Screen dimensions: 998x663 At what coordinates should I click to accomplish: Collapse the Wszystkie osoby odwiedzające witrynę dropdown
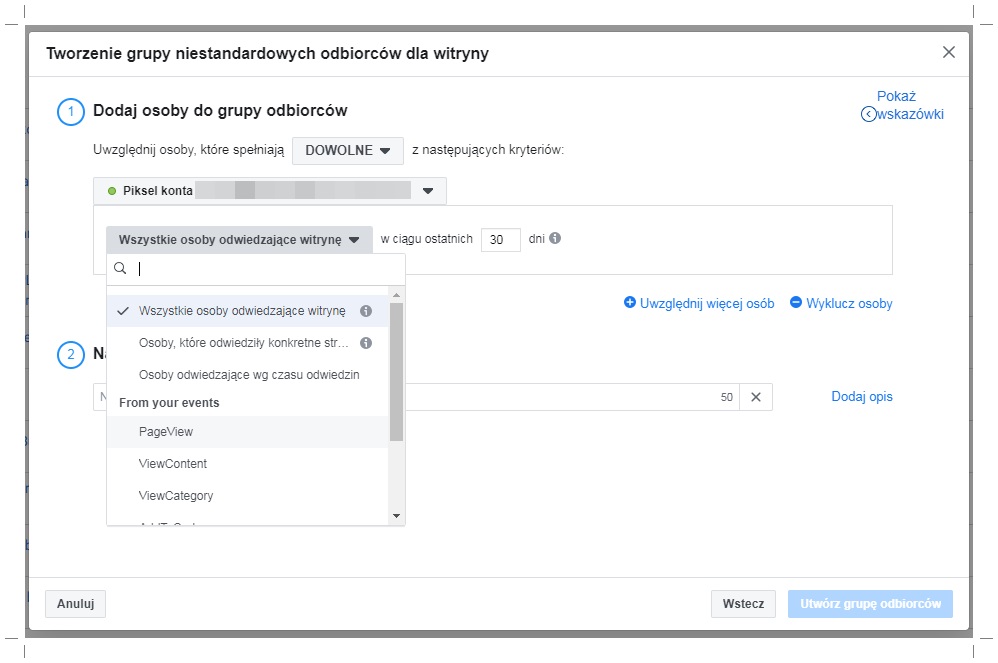point(239,240)
